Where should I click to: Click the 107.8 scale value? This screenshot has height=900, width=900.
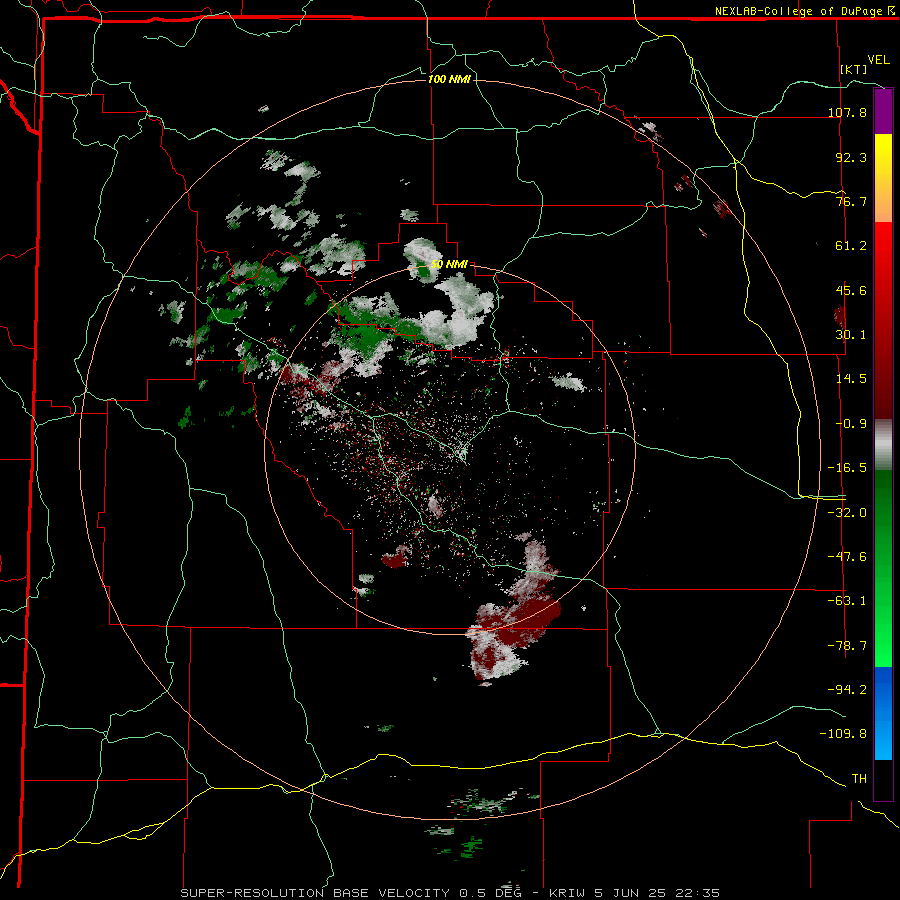tap(847, 112)
